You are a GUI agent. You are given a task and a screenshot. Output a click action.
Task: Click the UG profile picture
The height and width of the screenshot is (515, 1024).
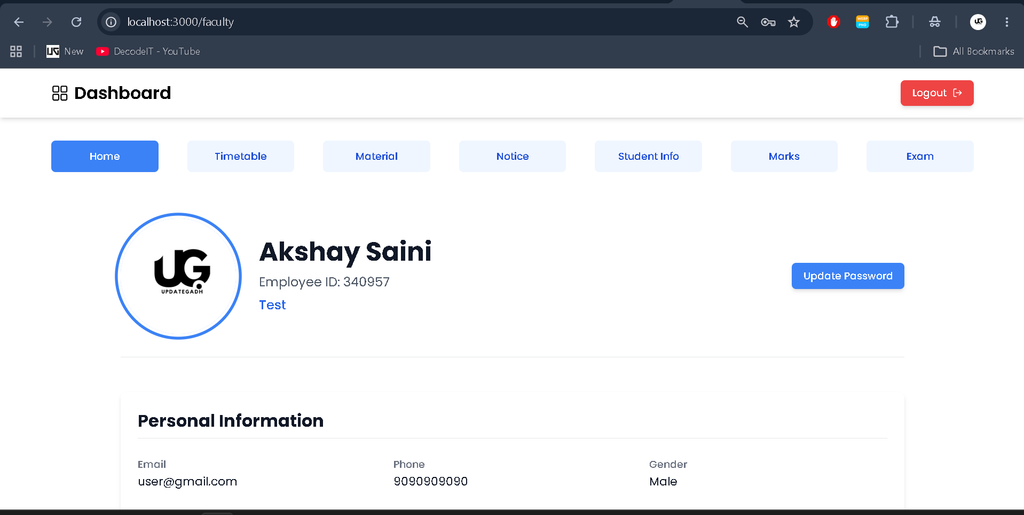178,276
